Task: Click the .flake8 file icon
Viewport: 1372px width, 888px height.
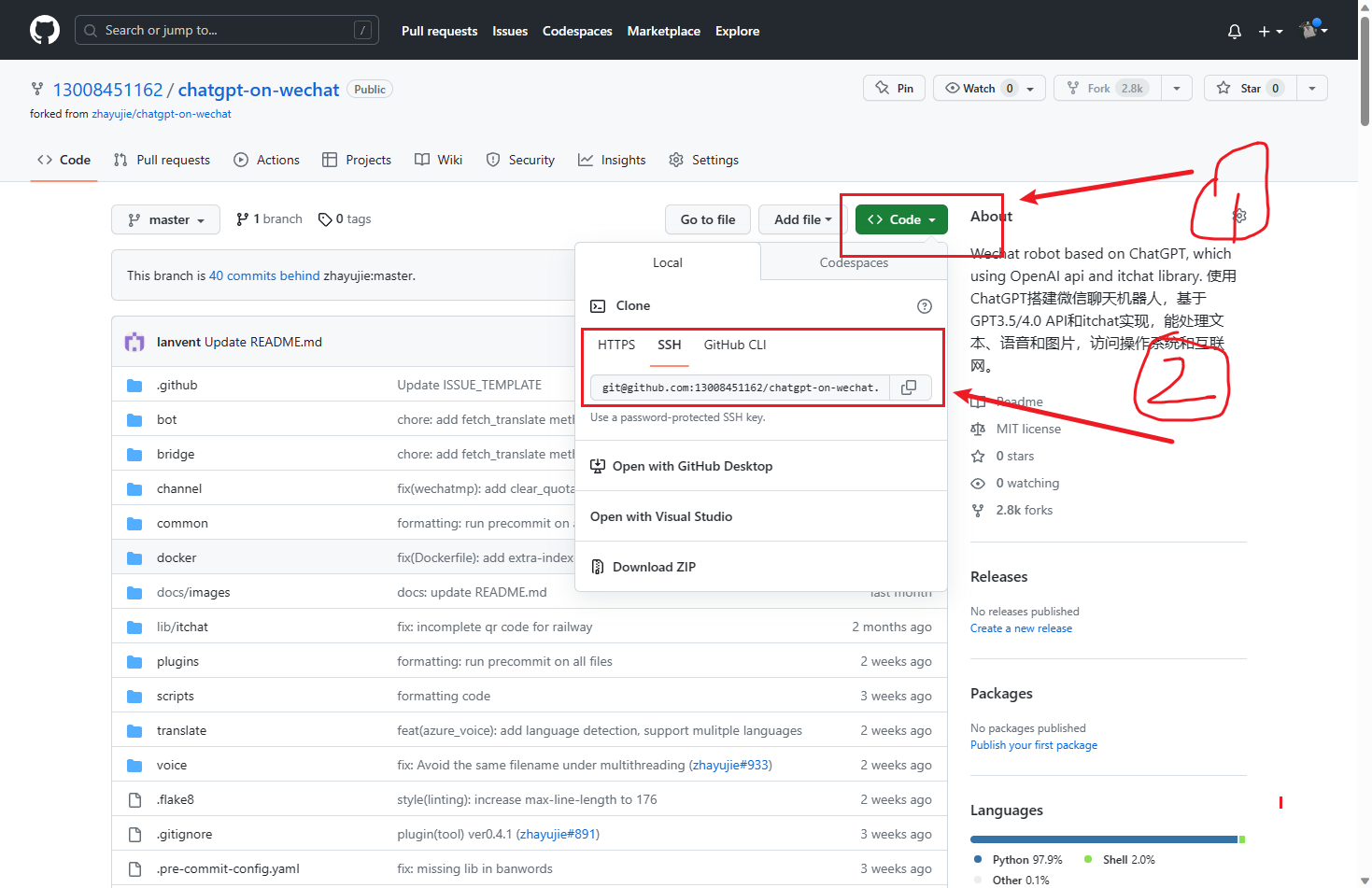Action: [x=134, y=799]
